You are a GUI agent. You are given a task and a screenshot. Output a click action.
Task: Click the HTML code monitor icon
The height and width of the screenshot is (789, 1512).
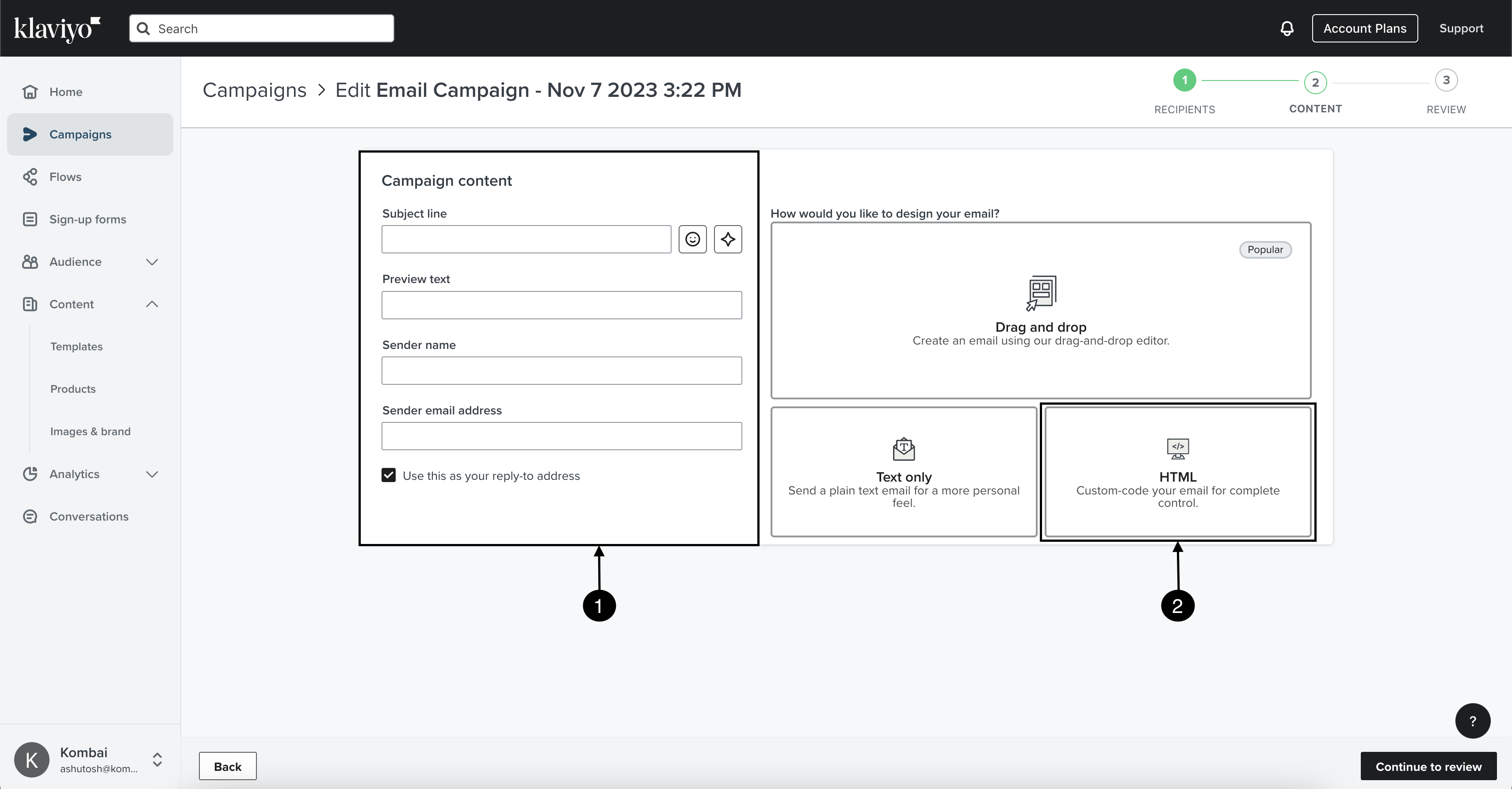[x=1177, y=449]
